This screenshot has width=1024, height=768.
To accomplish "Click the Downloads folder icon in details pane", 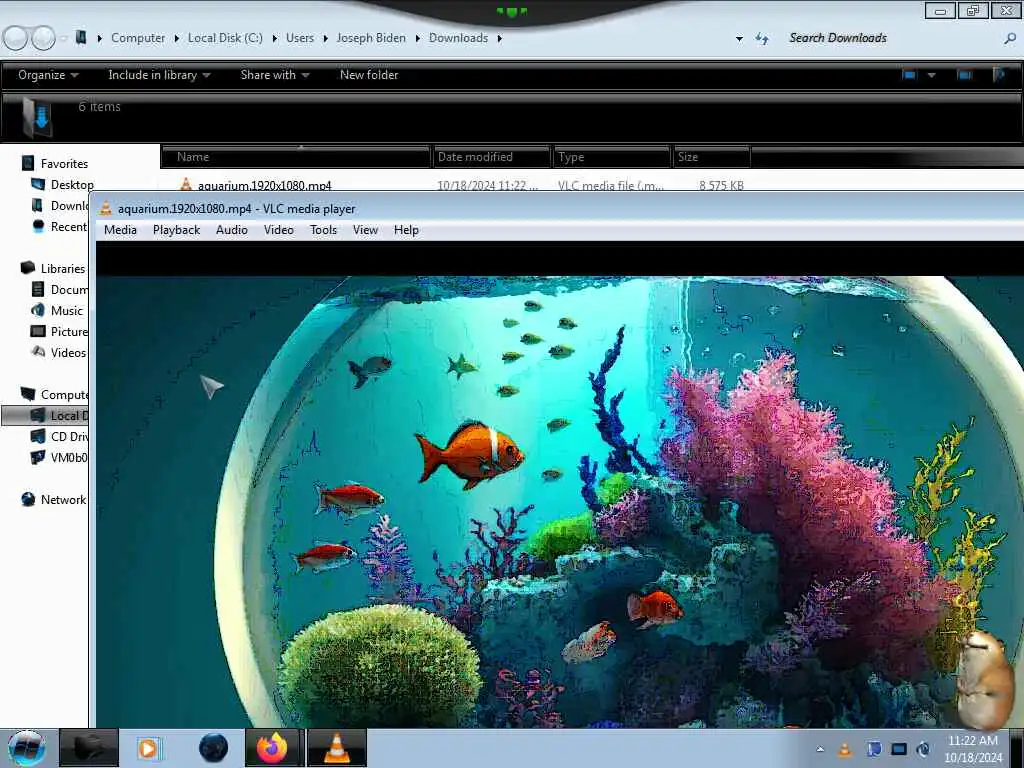I will (x=37, y=117).
